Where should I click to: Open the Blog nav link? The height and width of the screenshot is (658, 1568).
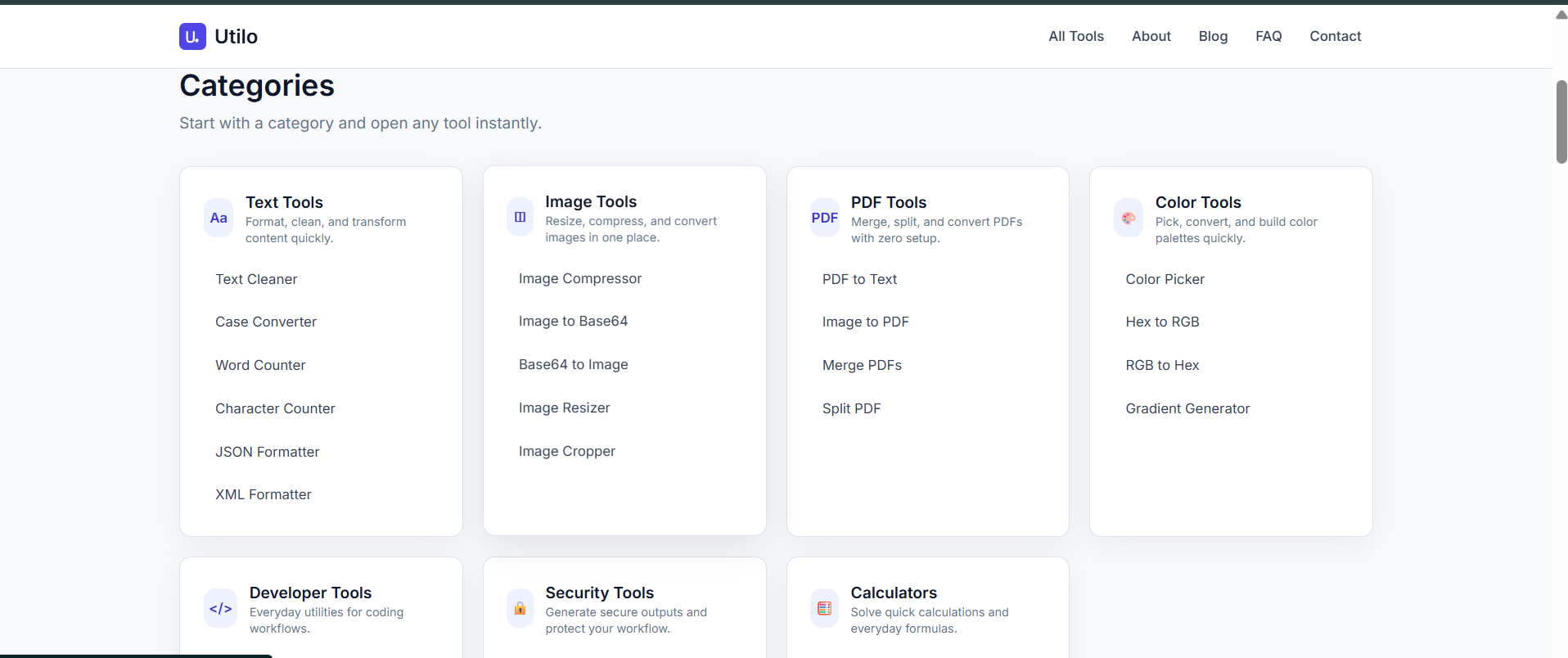click(x=1213, y=36)
